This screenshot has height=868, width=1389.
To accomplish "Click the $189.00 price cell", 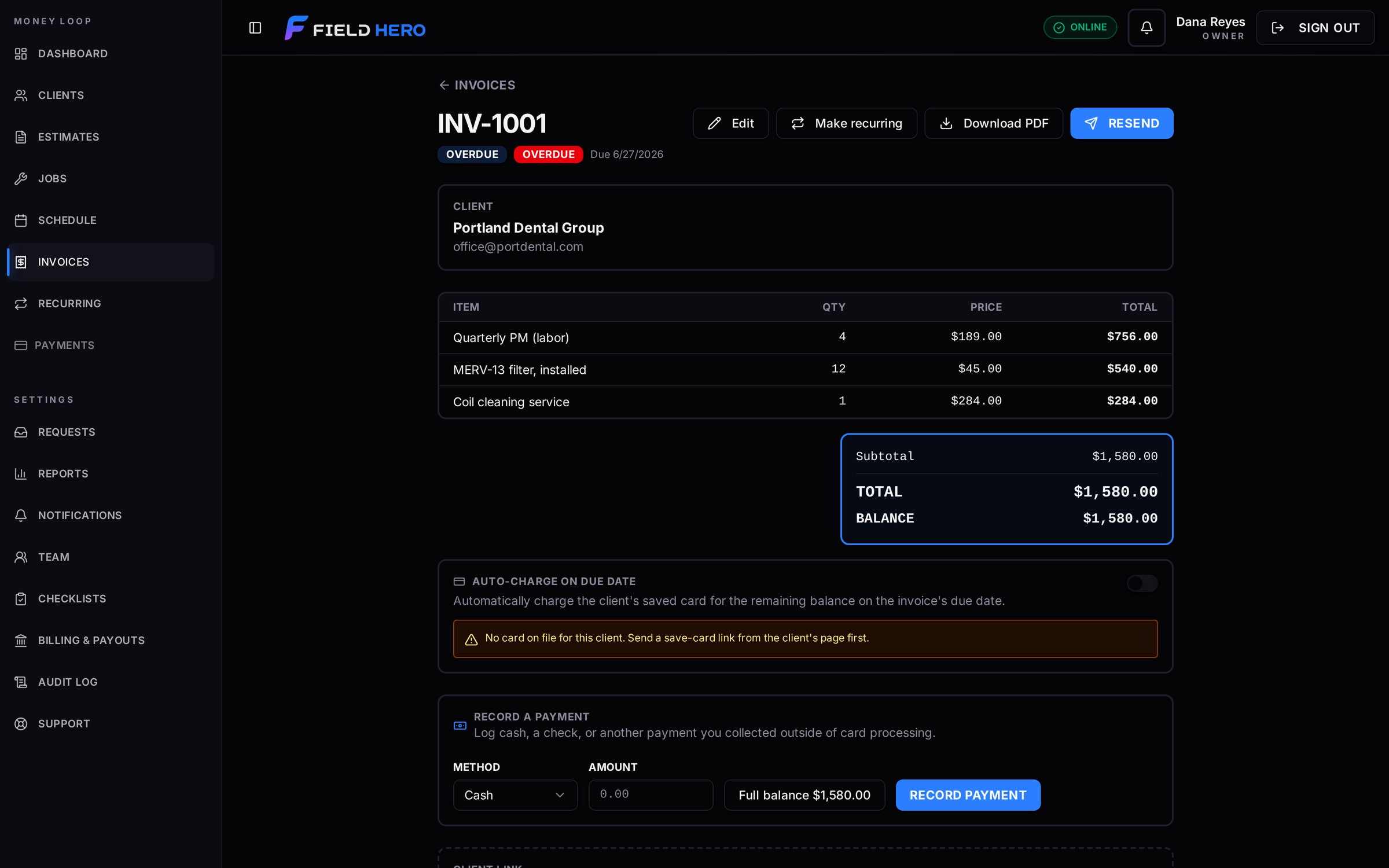I will (x=976, y=337).
